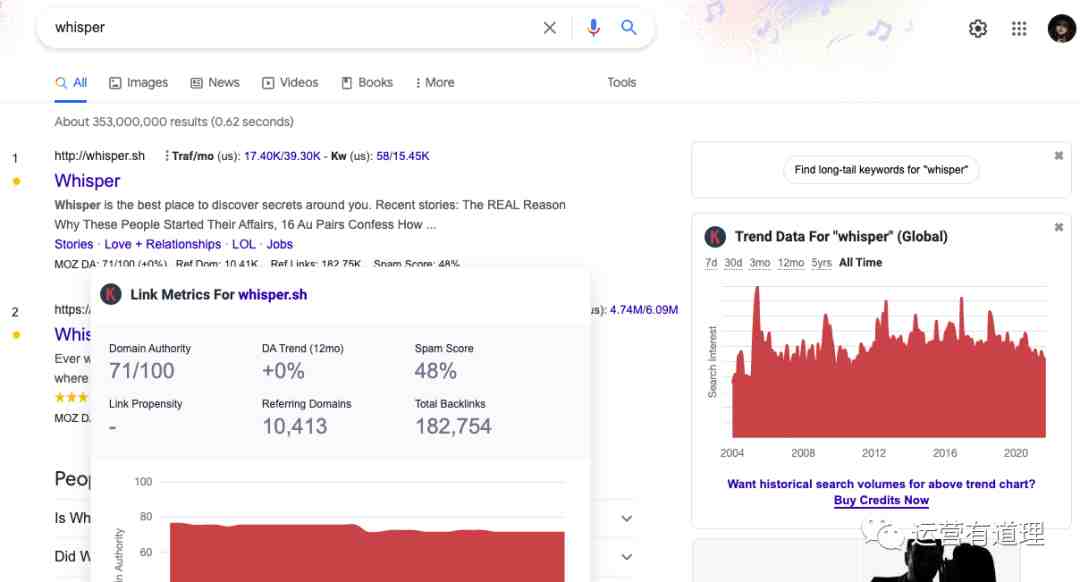The height and width of the screenshot is (582, 1080).
Task: Click Find long-tail keywords for "whisper"
Action: (881, 170)
